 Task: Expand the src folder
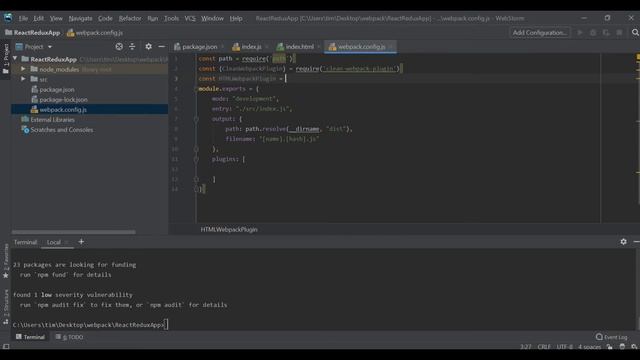pyautogui.click(x=23, y=79)
